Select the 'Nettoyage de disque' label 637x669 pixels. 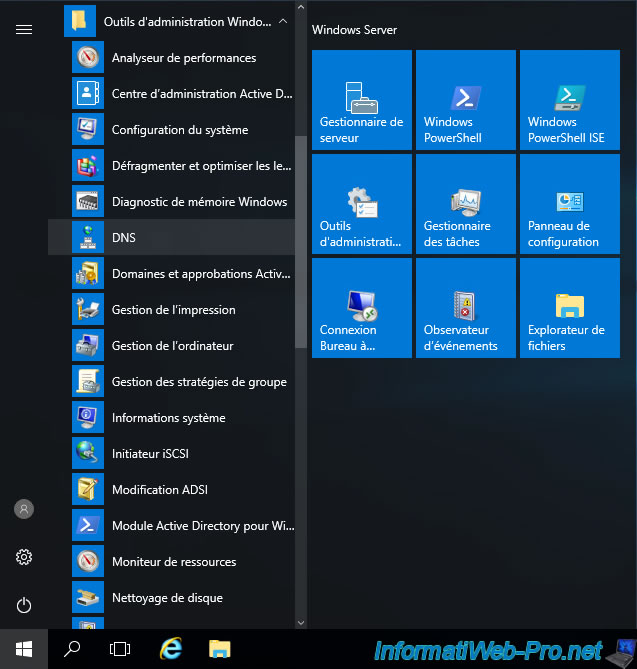(x=167, y=598)
